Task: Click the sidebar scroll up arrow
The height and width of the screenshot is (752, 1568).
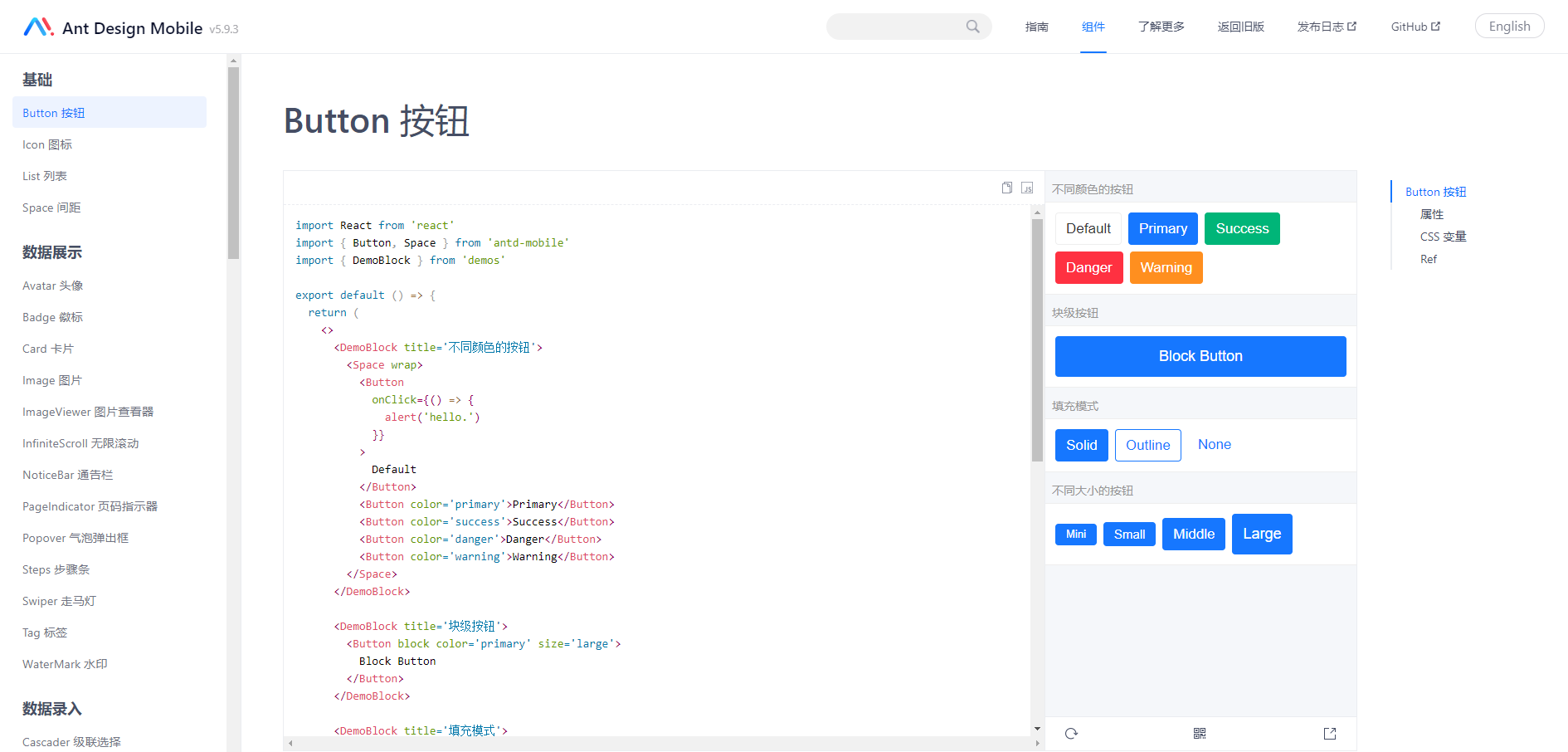Action: (x=234, y=60)
